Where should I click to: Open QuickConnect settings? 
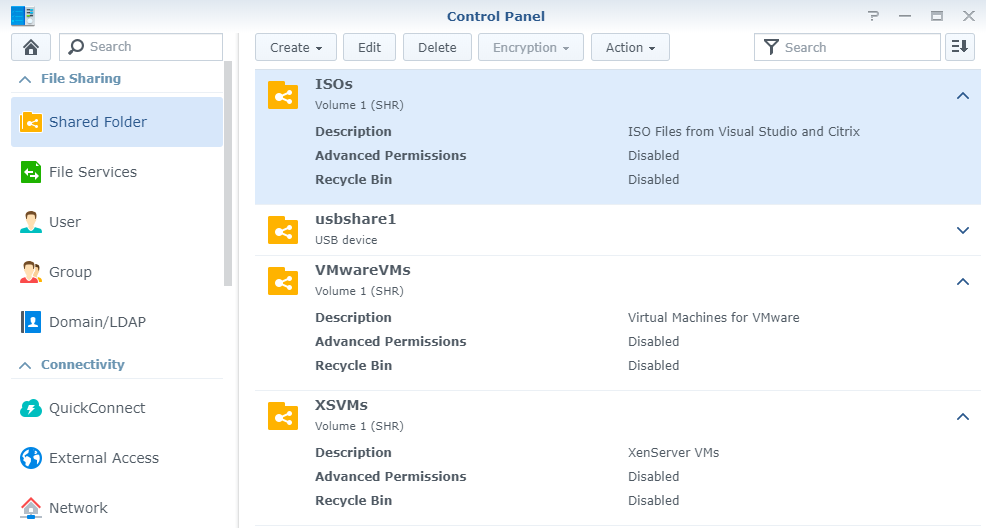97,408
